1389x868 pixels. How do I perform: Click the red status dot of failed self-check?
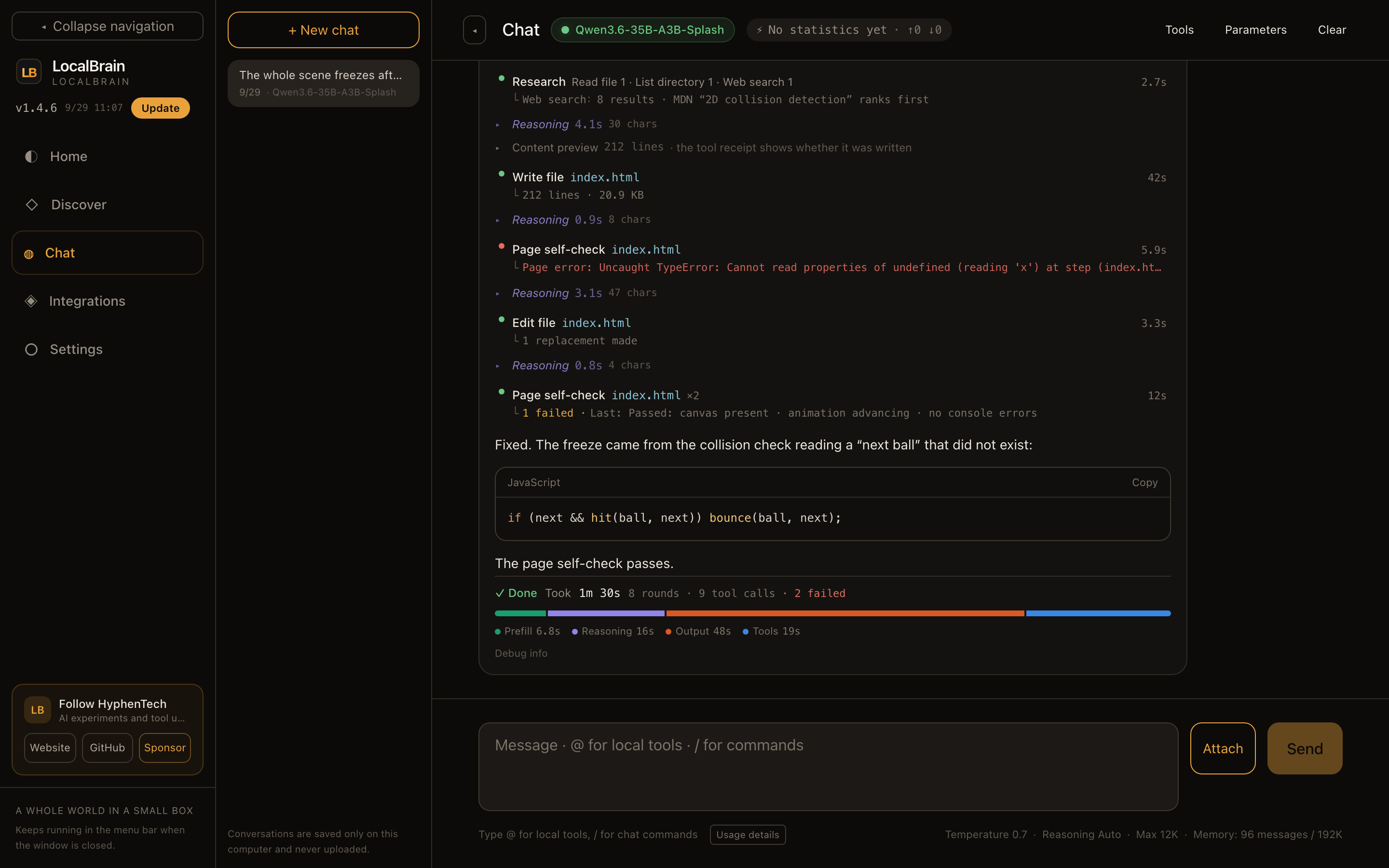coord(501,246)
